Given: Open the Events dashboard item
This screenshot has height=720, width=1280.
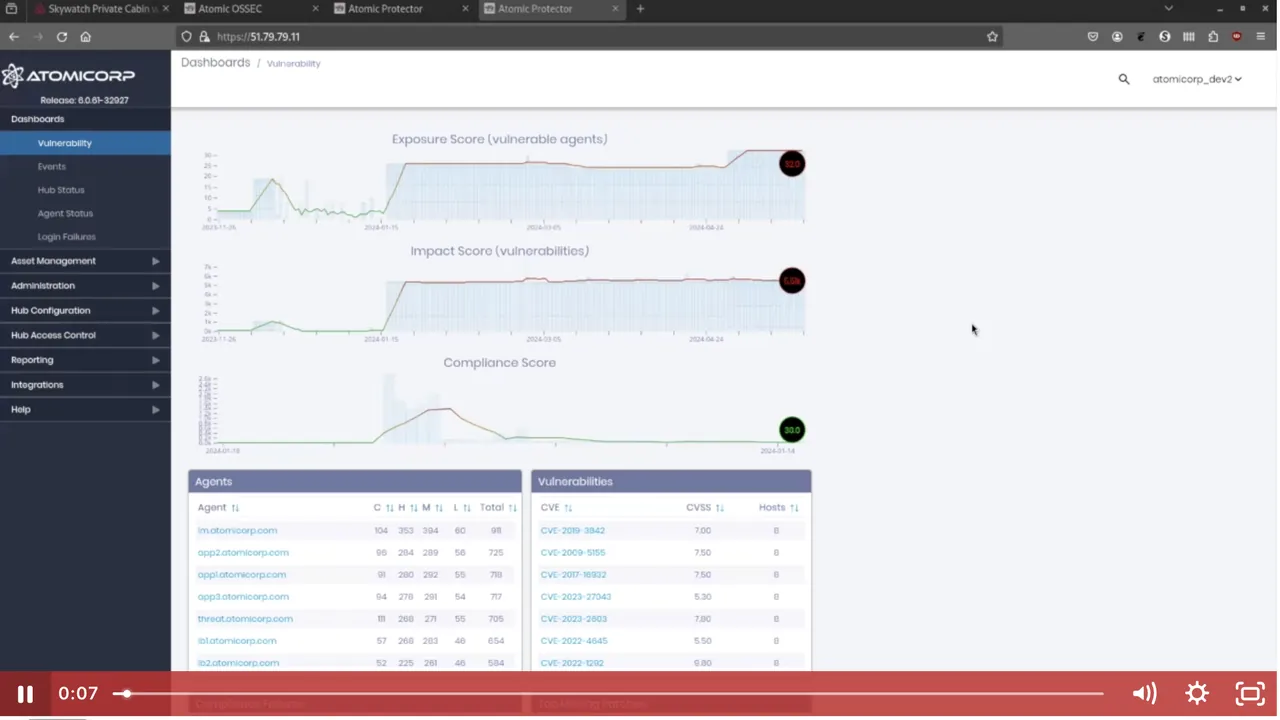Looking at the screenshot, I should pos(52,167).
